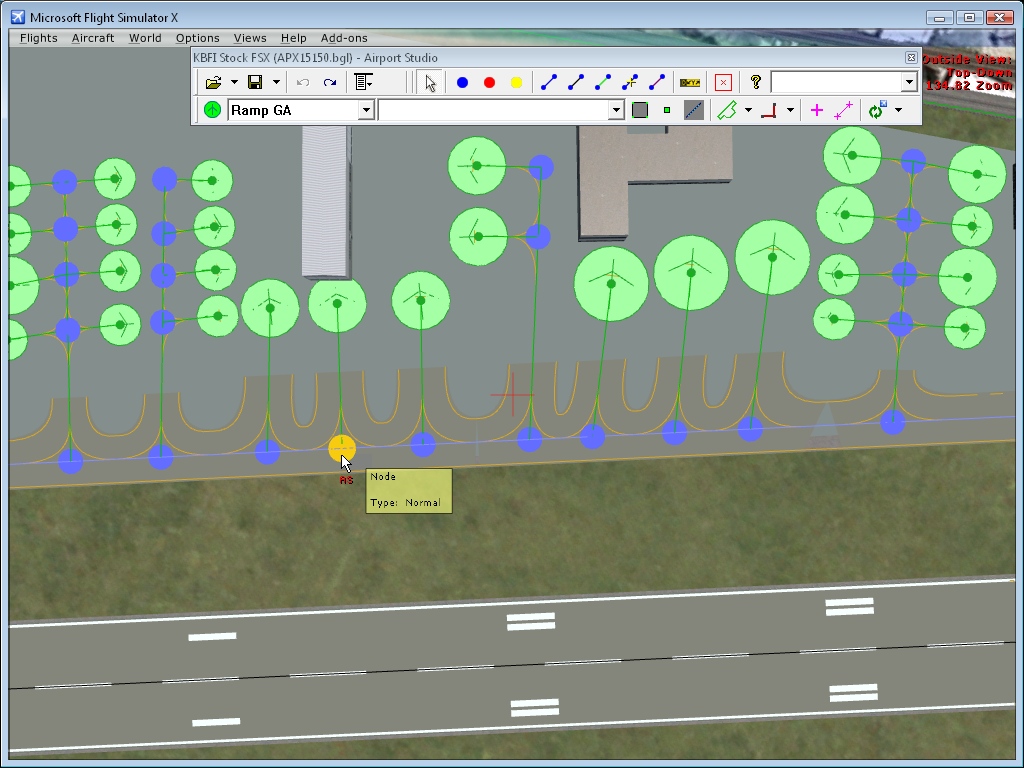The width and height of the screenshot is (1024, 768).
Task: Expand the arrow beside the save icon
Action: click(276, 82)
